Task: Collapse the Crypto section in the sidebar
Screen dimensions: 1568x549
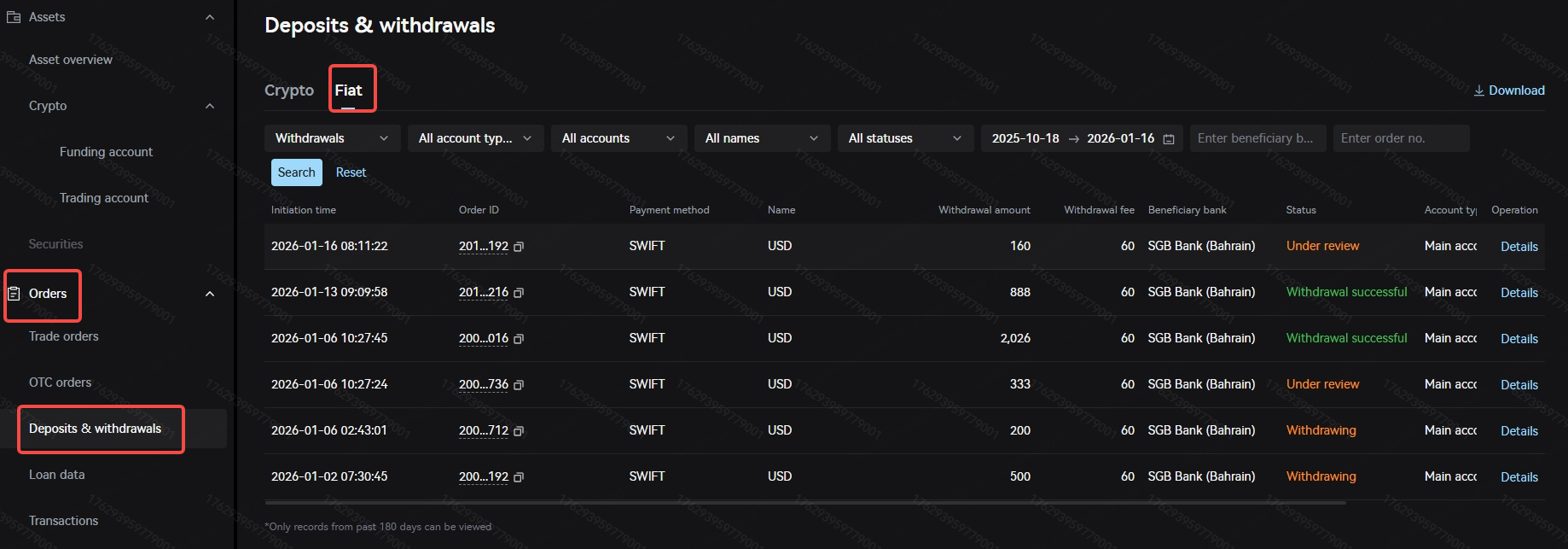Action: click(210, 106)
